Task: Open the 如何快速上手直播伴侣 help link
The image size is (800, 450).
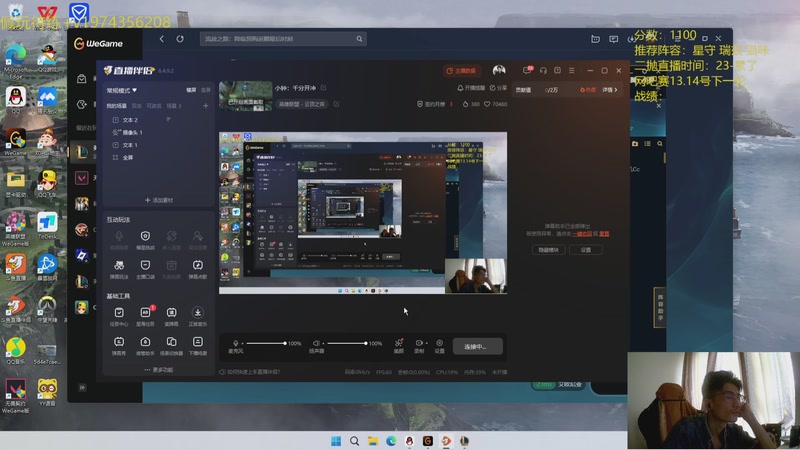Action: (249, 372)
